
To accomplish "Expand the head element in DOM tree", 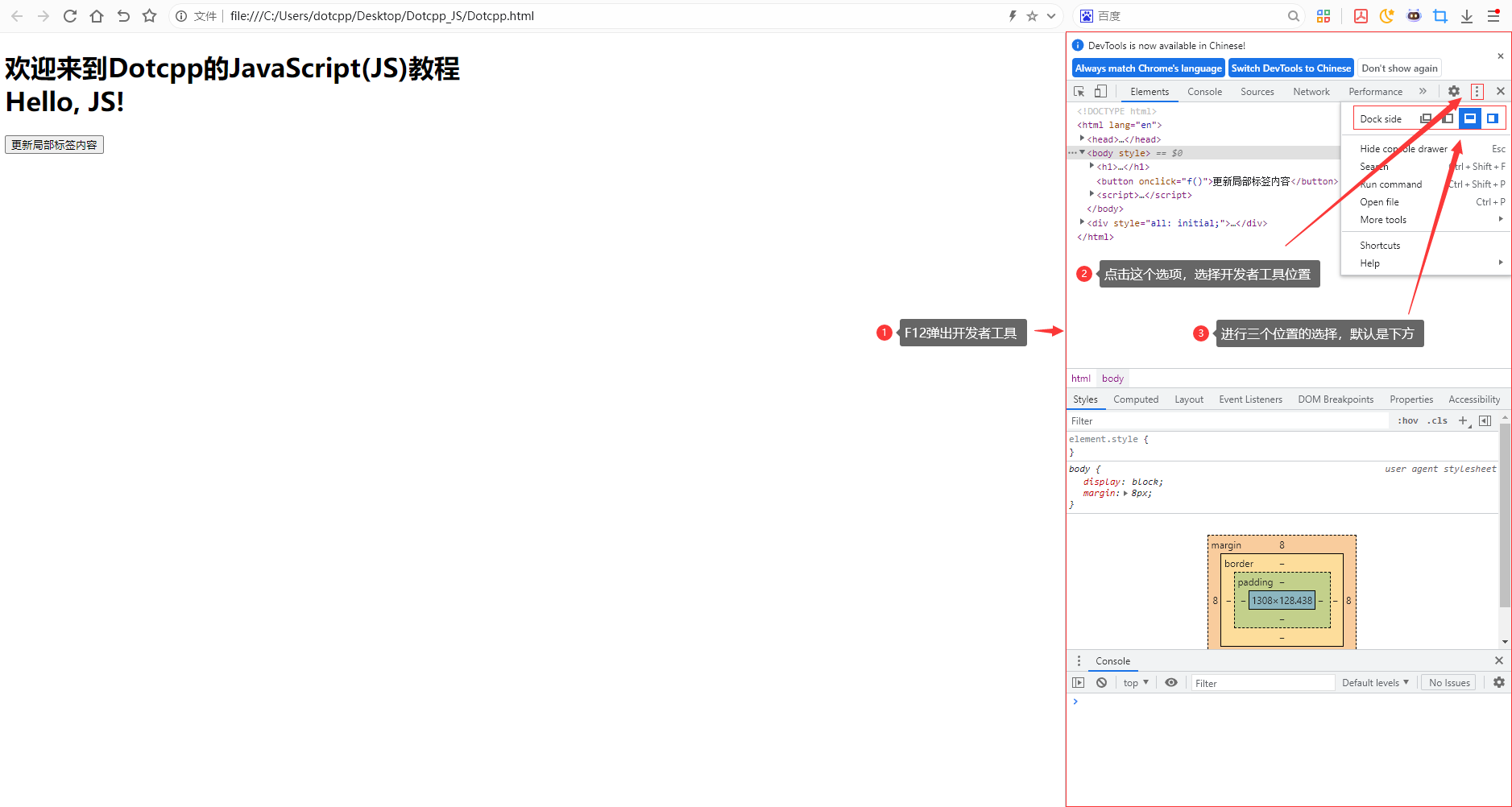I will point(1083,139).
